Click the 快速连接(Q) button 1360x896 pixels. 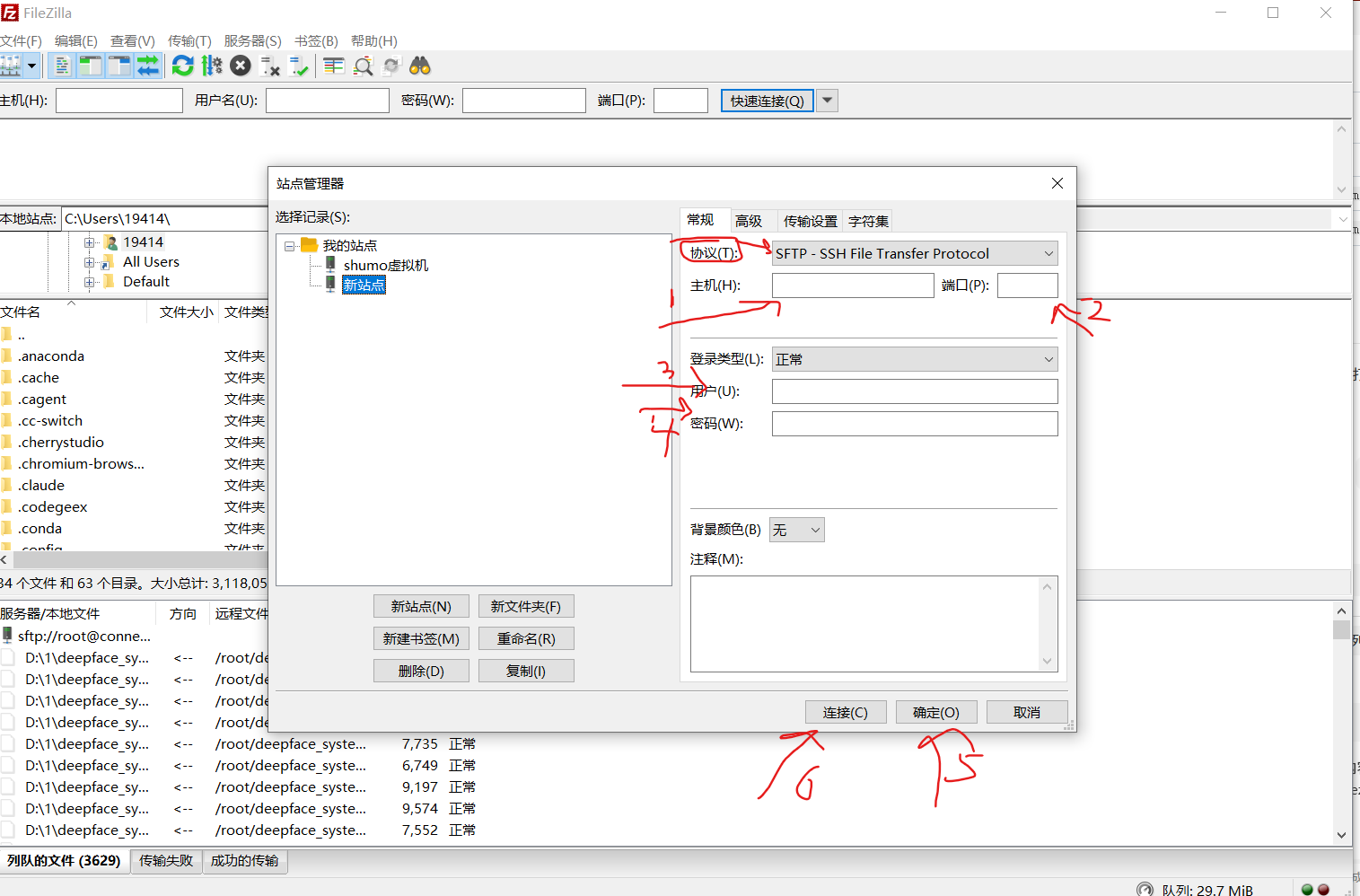(x=768, y=101)
